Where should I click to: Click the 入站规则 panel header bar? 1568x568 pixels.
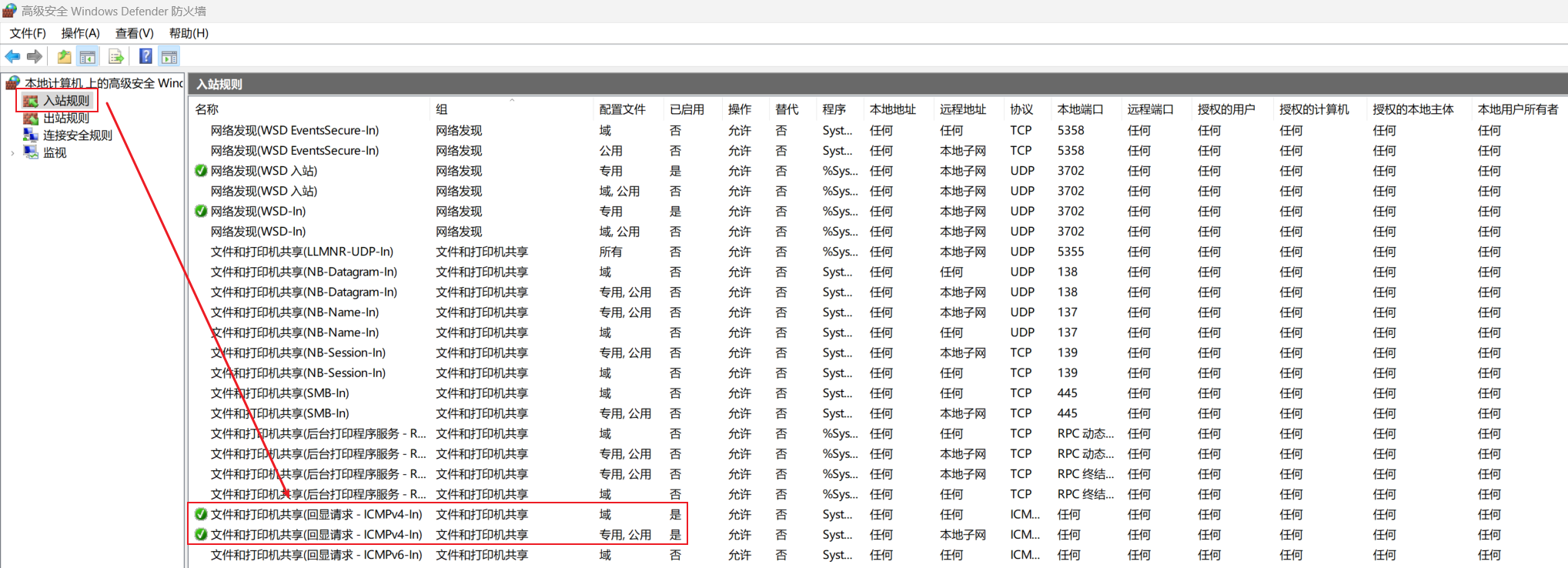[x=878, y=84]
